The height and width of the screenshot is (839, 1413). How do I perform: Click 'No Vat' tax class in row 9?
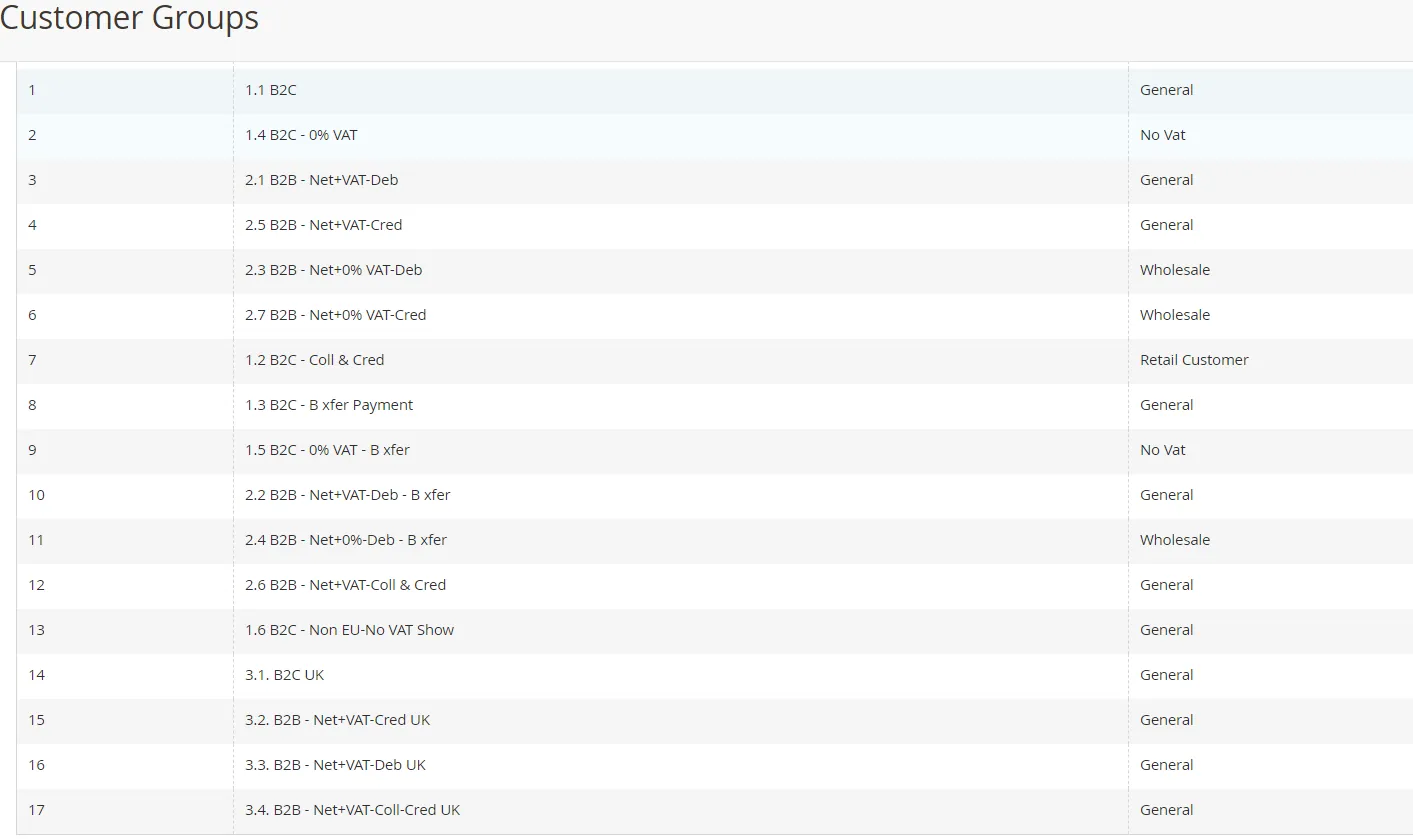(x=1162, y=450)
